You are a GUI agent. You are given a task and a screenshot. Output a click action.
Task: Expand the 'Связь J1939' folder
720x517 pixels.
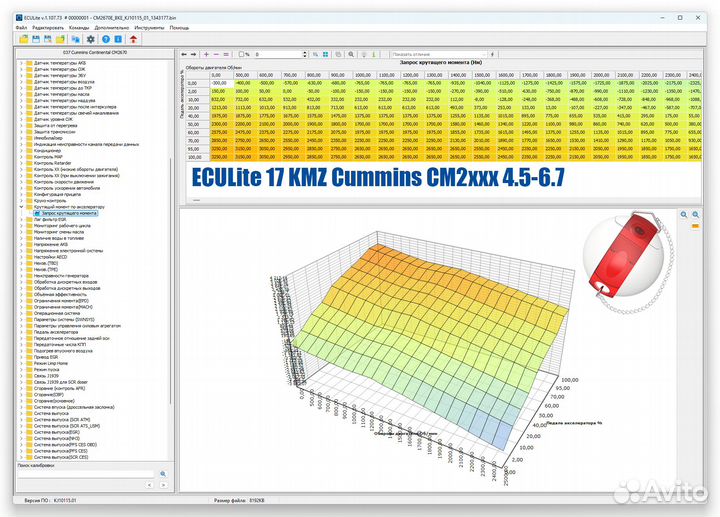tap(21, 376)
